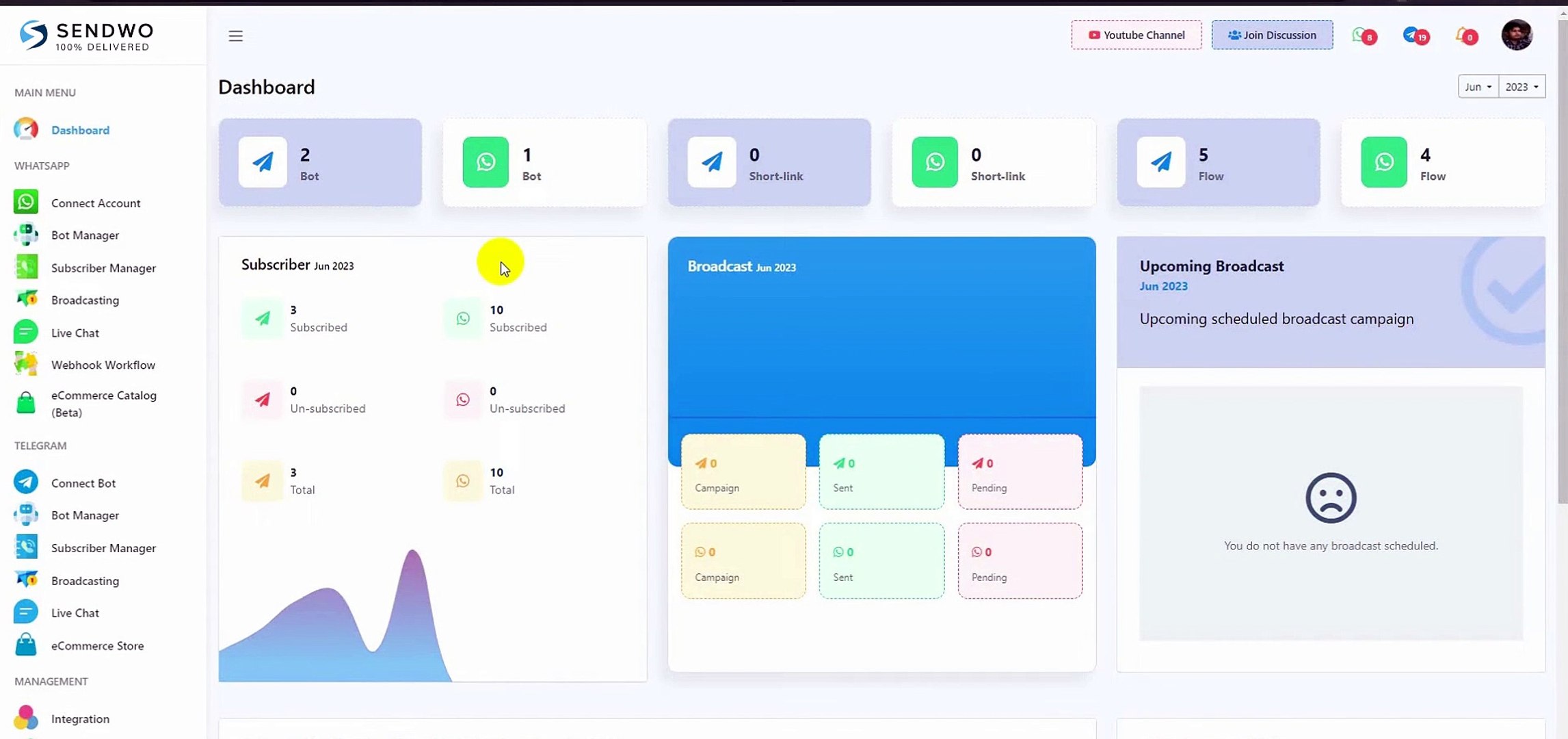Click the Youtube Channel button
Screen dimensions: 1568x739
(x=1136, y=34)
